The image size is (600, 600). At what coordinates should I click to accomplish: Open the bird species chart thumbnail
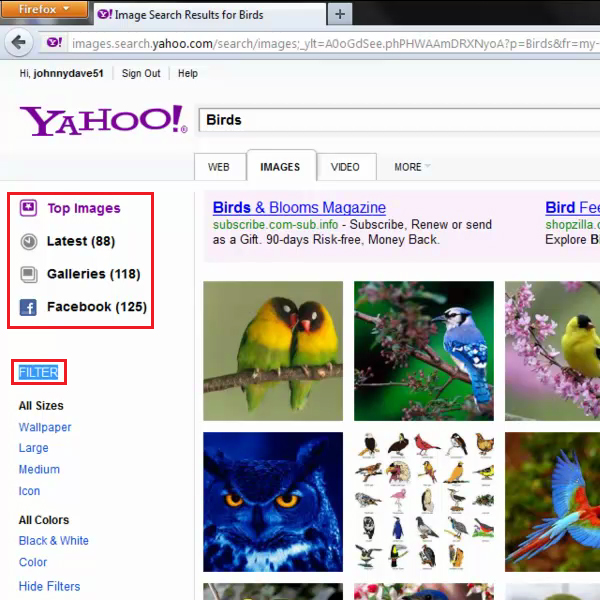(424, 502)
